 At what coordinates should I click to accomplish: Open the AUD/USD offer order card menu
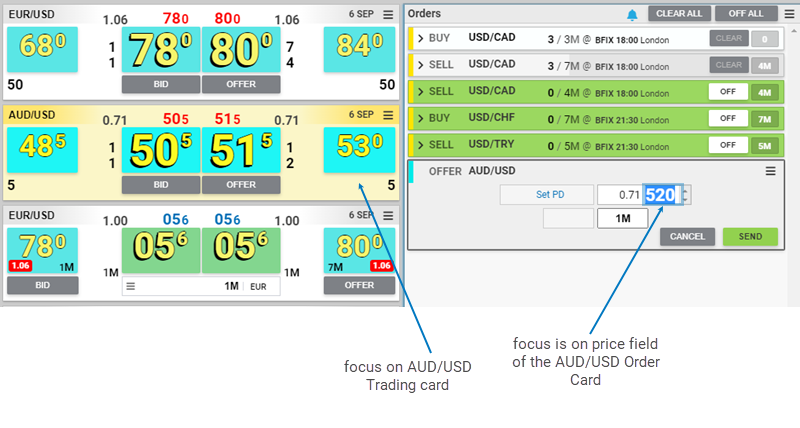771,171
